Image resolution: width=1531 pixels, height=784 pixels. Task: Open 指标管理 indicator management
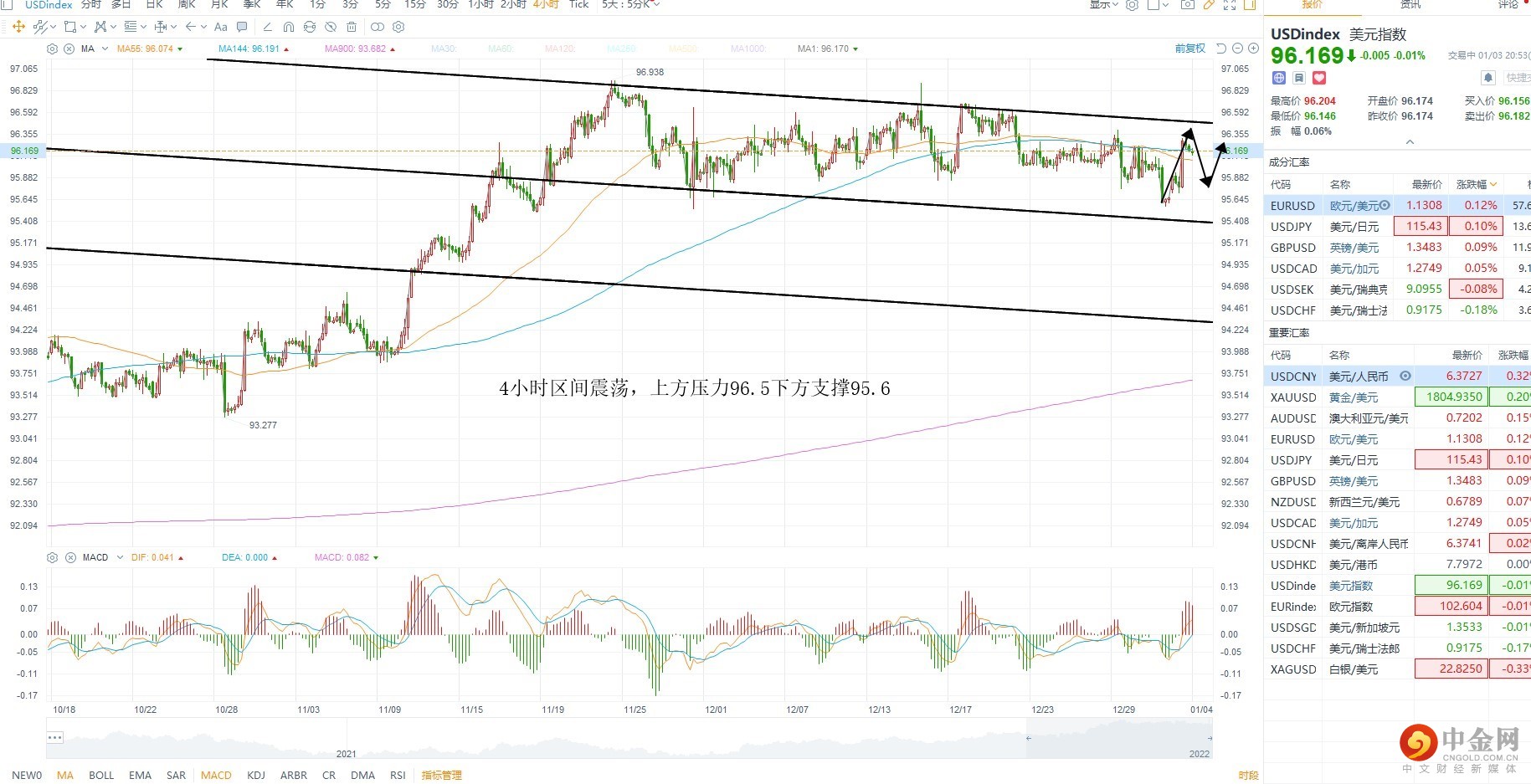[x=441, y=775]
